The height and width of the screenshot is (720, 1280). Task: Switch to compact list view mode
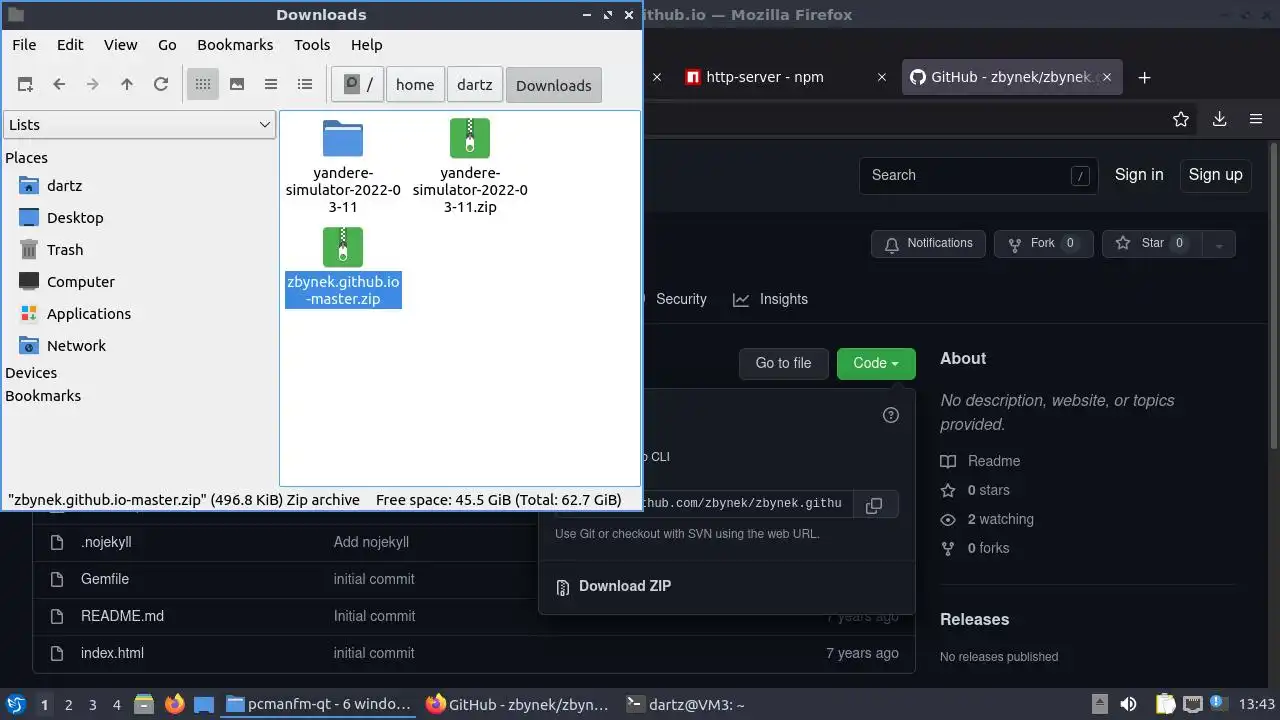pos(271,85)
